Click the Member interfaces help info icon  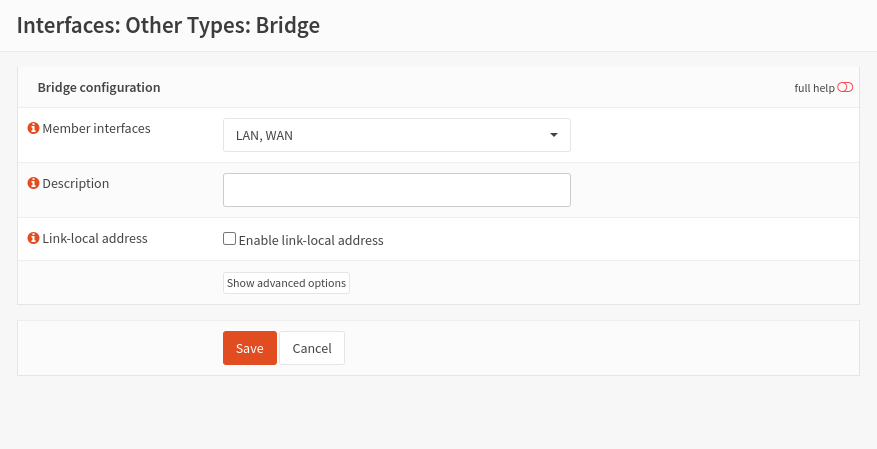point(33,129)
